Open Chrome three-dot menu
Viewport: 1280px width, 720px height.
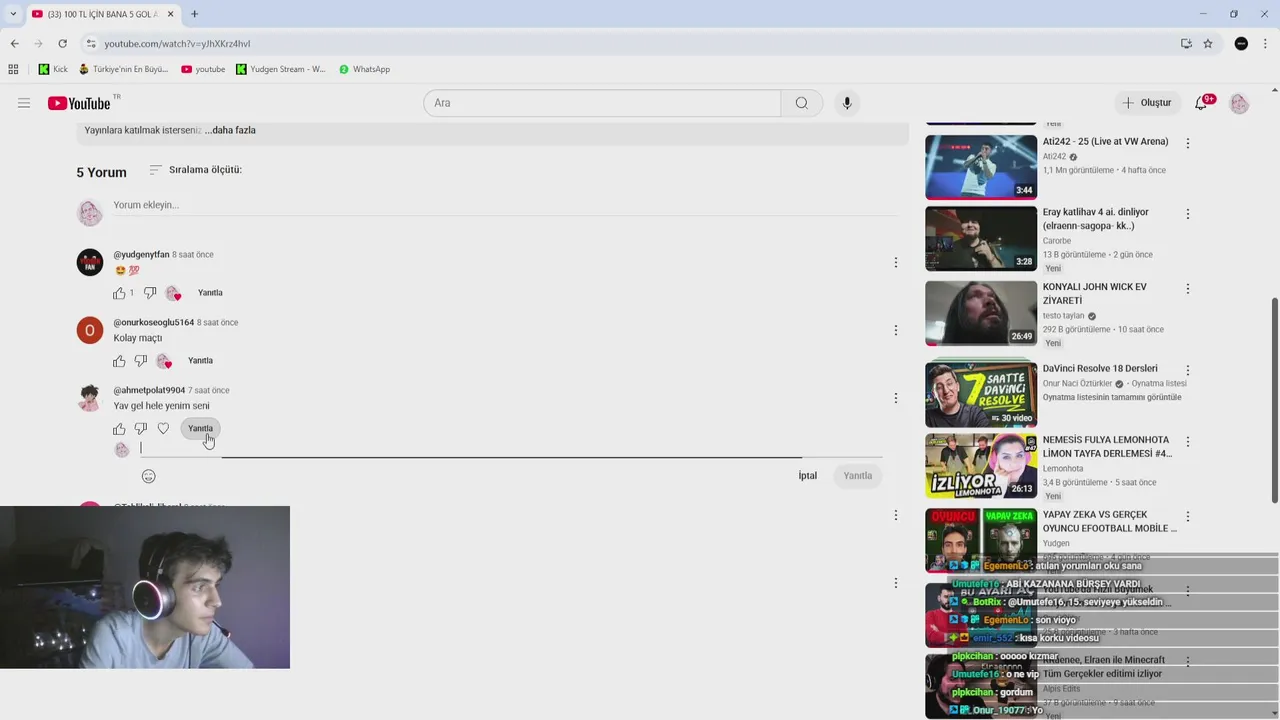pyautogui.click(x=1265, y=43)
